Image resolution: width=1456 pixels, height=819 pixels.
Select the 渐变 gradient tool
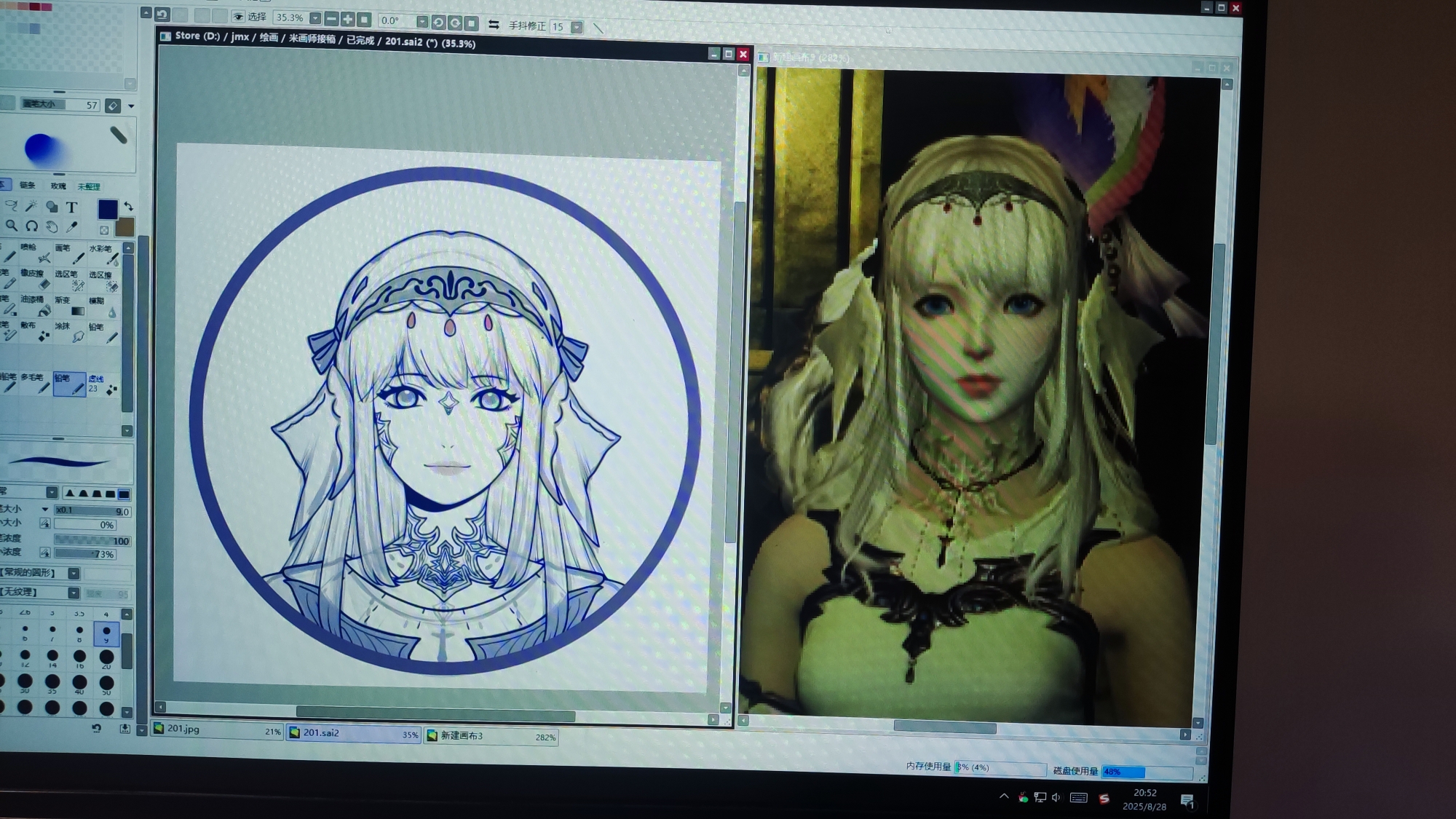tap(69, 306)
